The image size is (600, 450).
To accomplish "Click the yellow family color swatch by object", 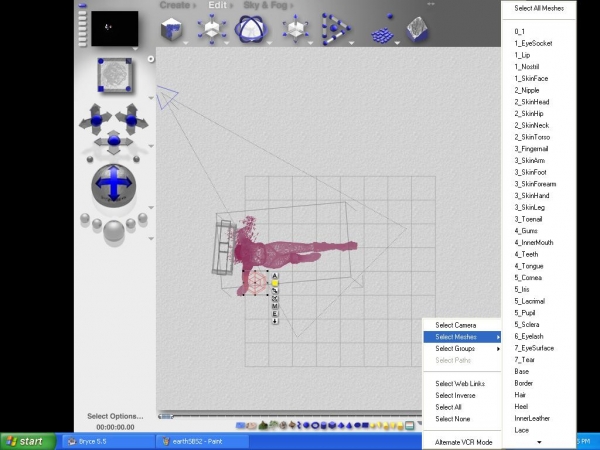I will (275, 283).
